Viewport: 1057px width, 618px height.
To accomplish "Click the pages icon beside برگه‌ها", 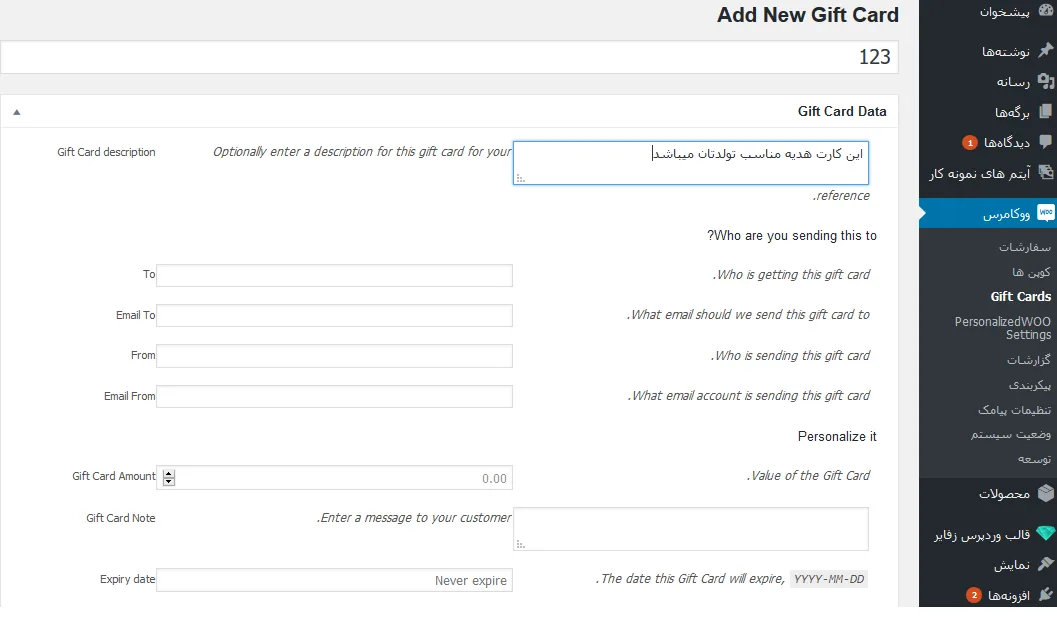I will [x=1046, y=111].
